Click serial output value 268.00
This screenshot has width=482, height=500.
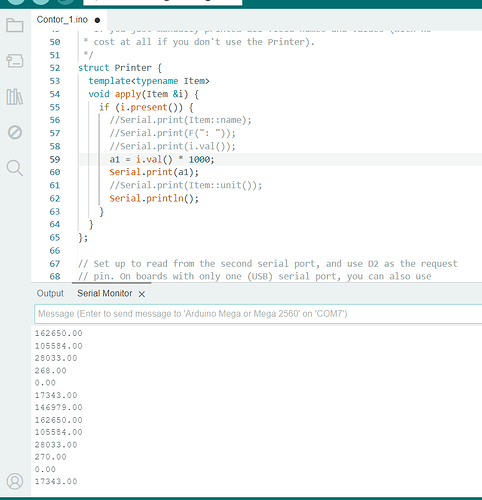(x=51, y=371)
